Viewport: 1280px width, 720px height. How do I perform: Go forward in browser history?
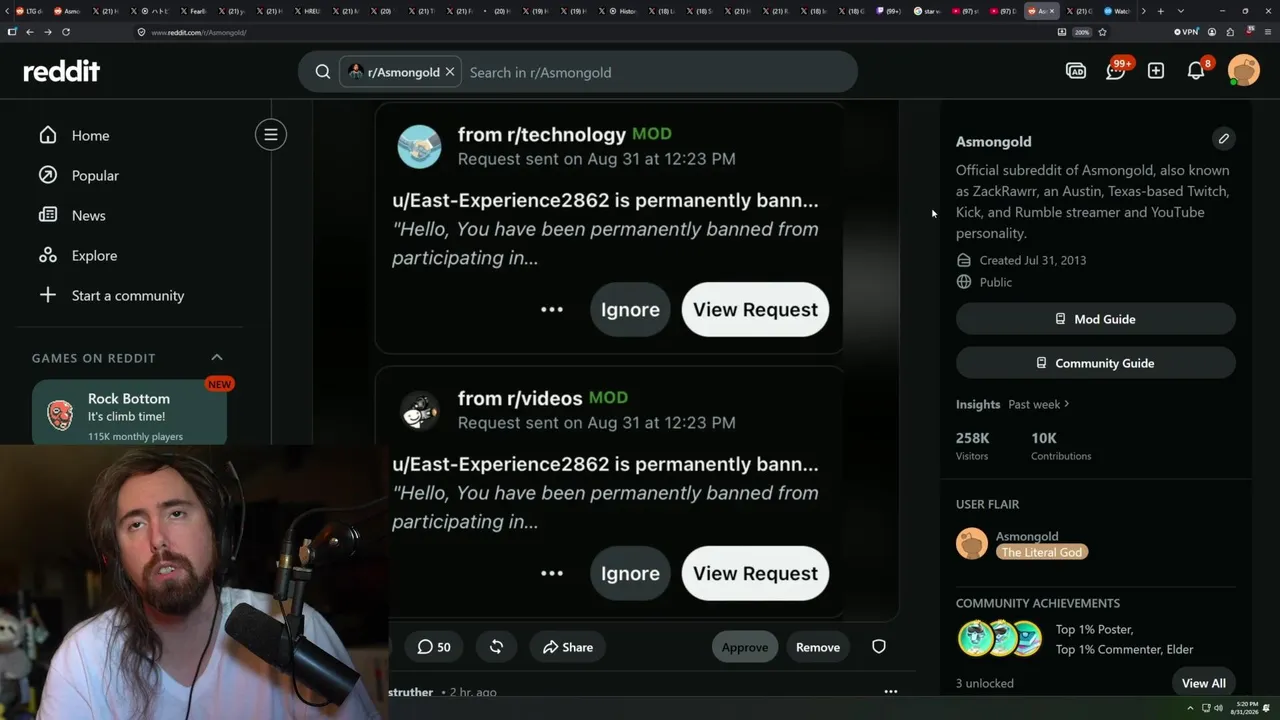click(x=48, y=32)
